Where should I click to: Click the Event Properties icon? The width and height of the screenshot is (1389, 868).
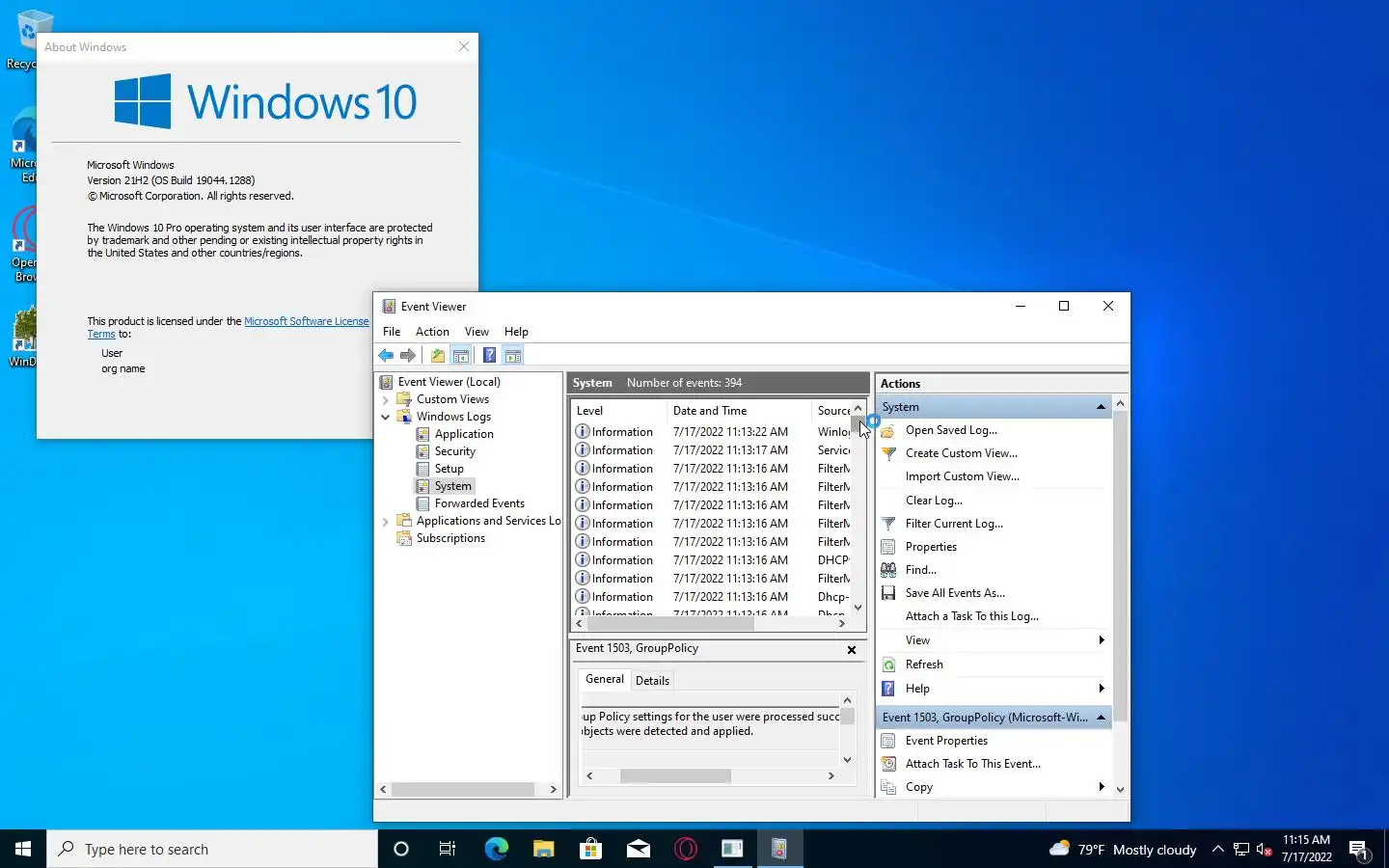(888, 741)
